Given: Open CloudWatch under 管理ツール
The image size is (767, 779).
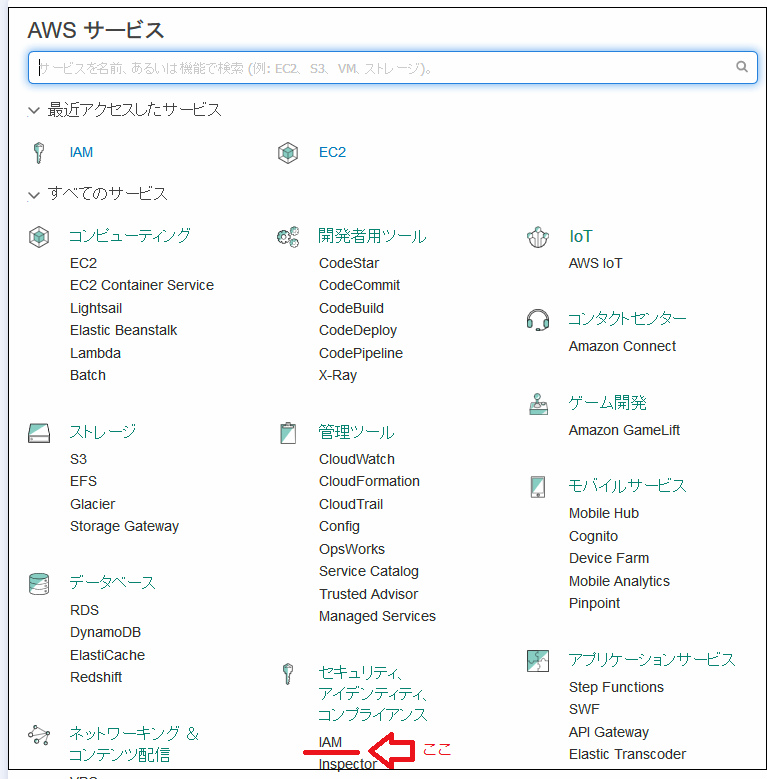Looking at the screenshot, I should point(356,459).
